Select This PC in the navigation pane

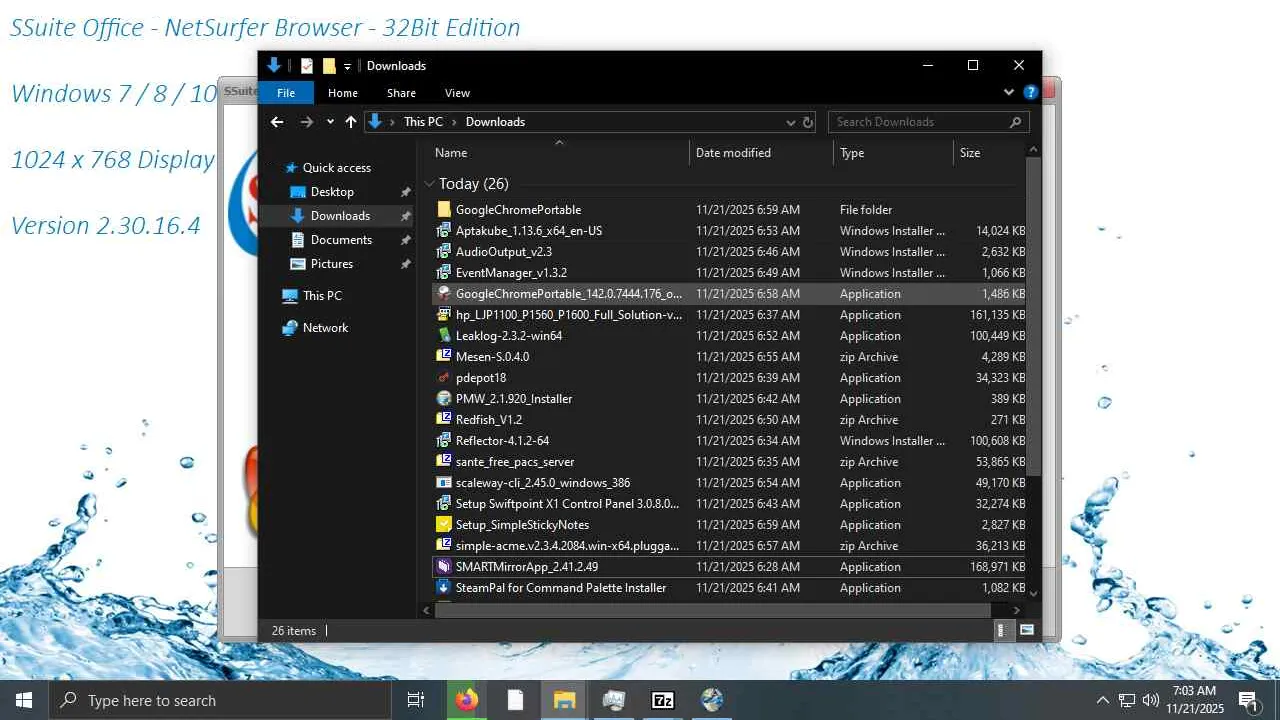tap(322, 296)
